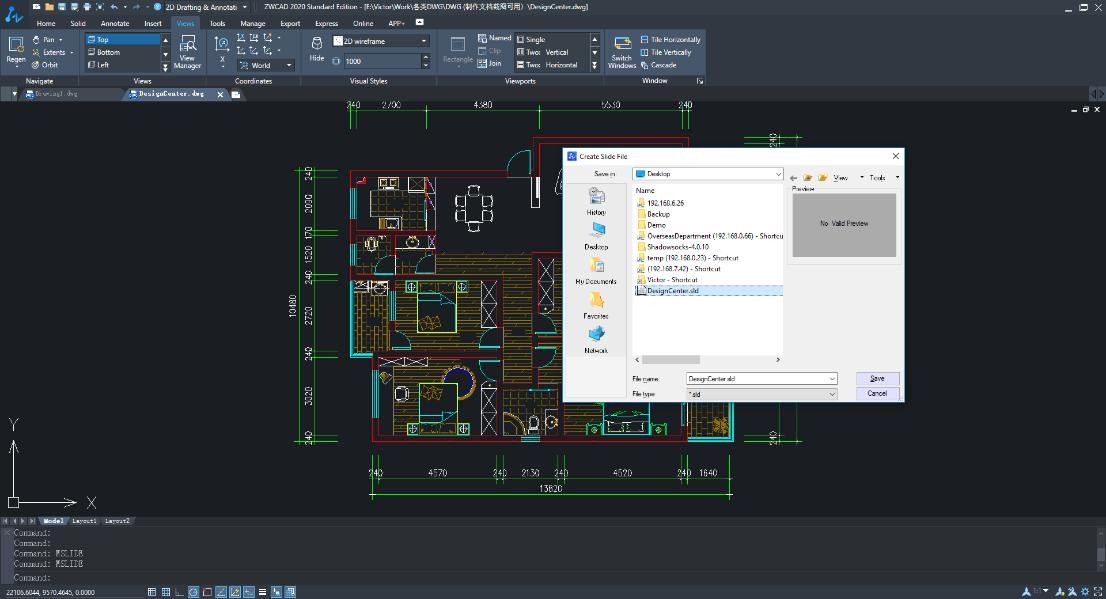
Task: Open the 2D wireframe visual style dropdown
Action: tap(424, 41)
